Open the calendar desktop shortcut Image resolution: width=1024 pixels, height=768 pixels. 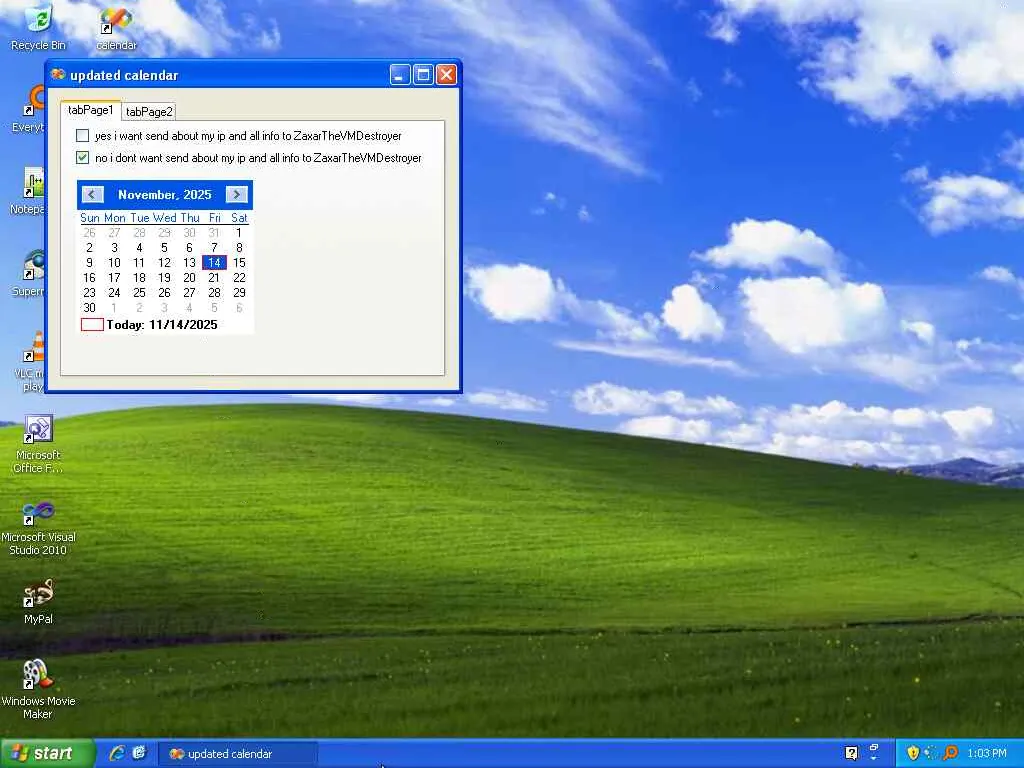click(x=116, y=27)
